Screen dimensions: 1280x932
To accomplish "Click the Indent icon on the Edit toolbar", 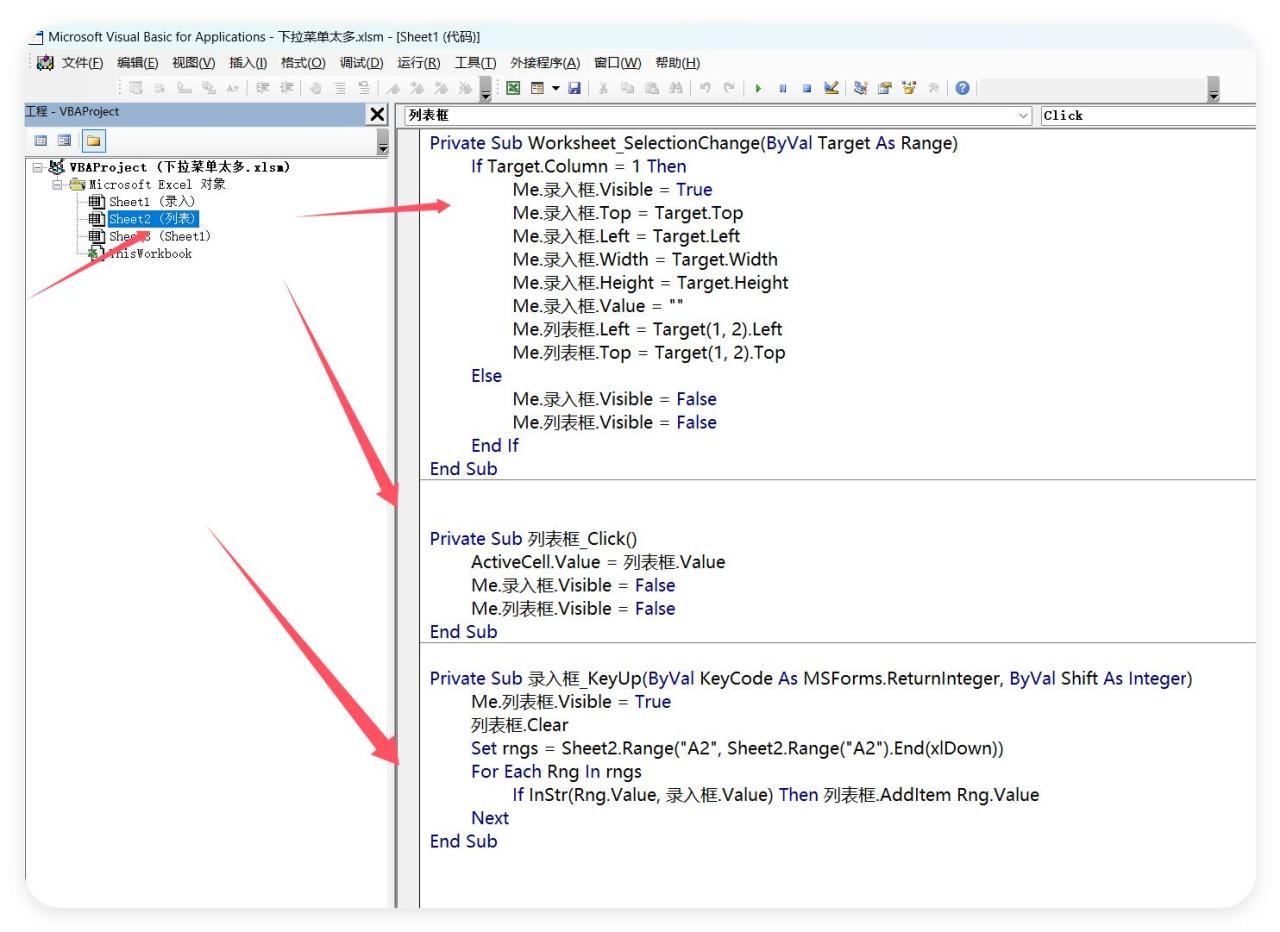I will (262, 88).
